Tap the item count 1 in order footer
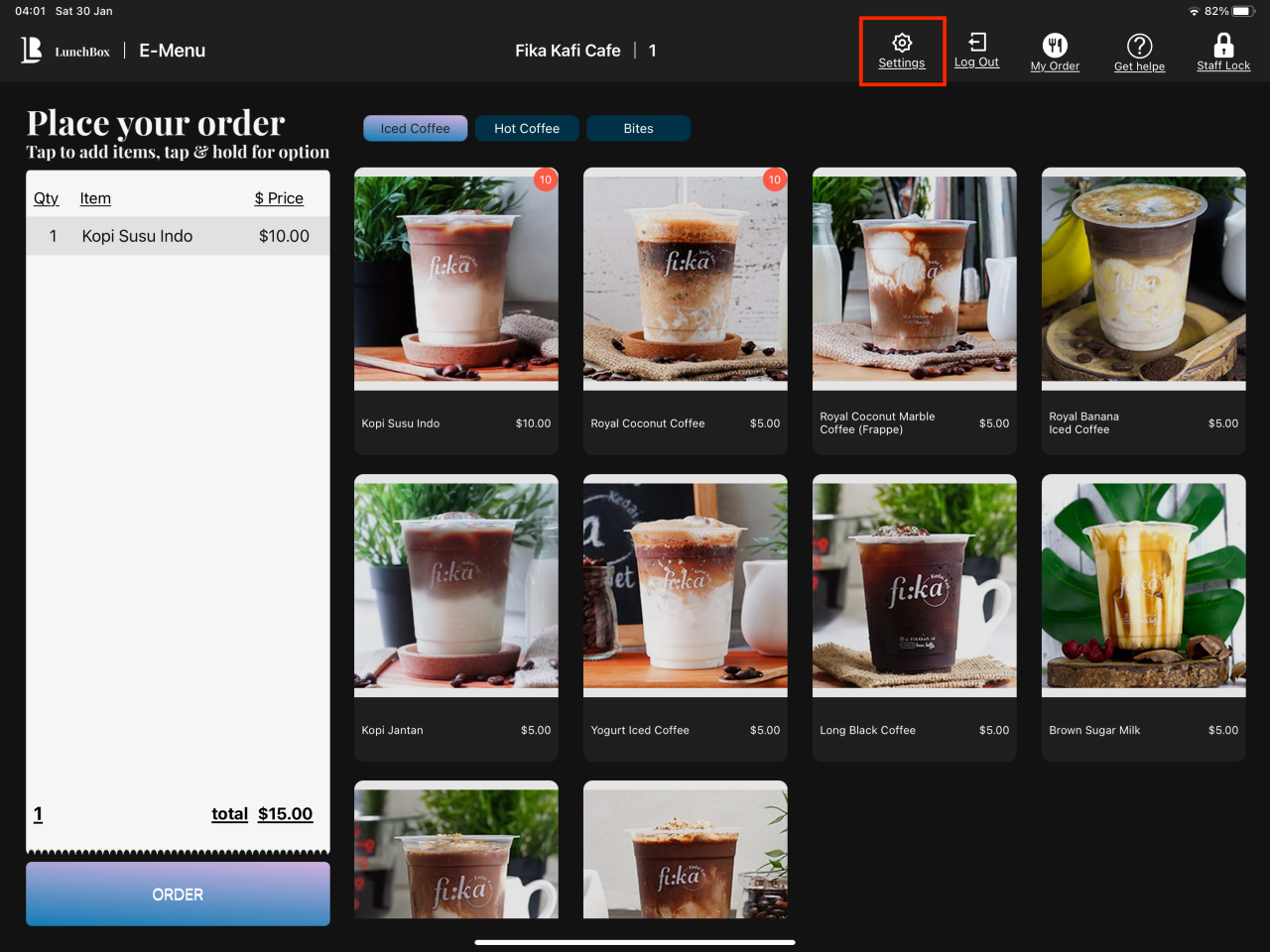This screenshot has height=952, width=1270. coord(38,814)
